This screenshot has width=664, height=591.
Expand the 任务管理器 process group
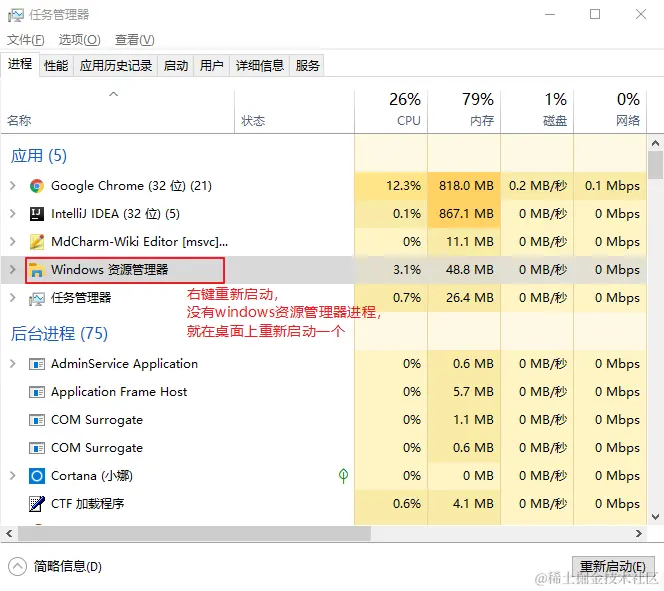13,298
